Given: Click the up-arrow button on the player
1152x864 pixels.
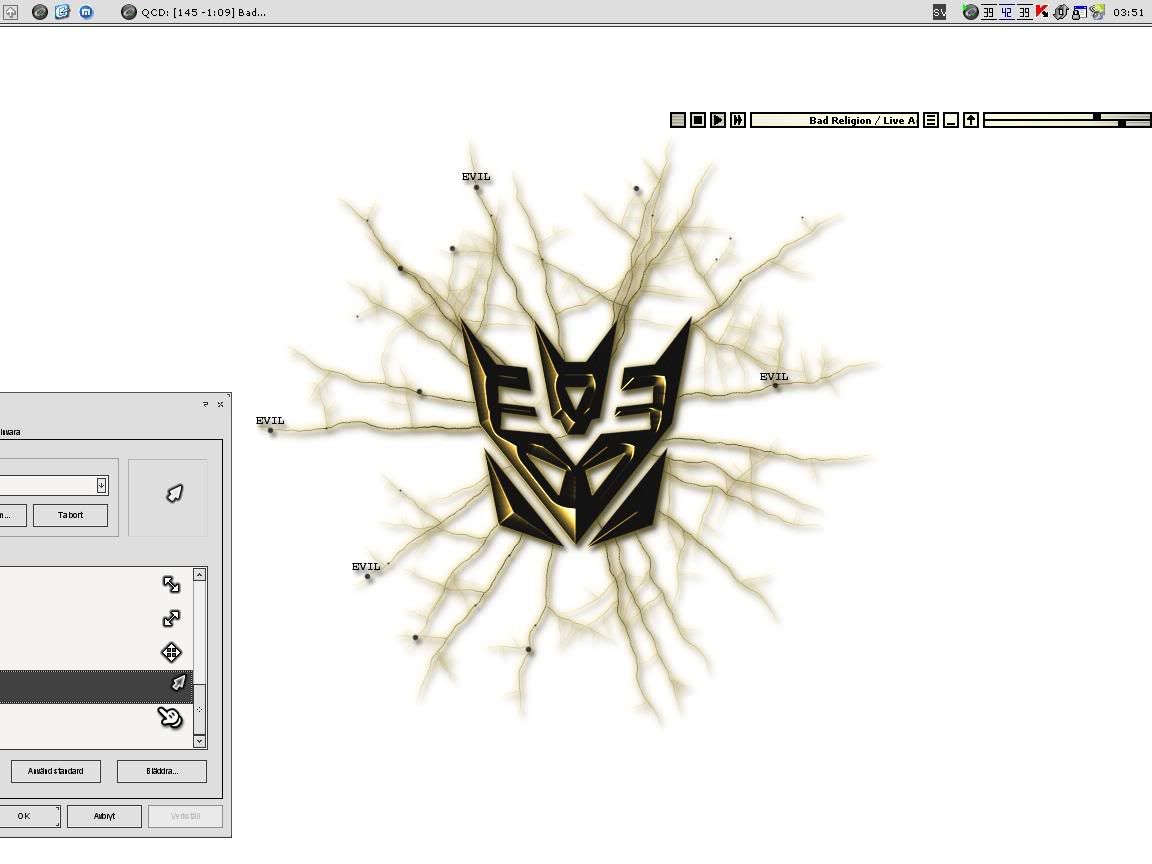Looking at the screenshot, I should (971, 120).
